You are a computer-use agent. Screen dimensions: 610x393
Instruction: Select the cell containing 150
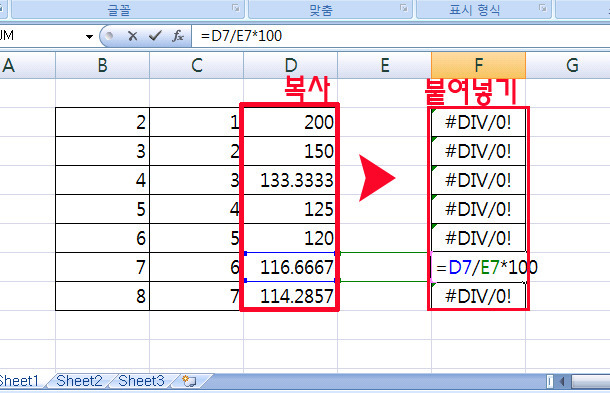point(290,151)
